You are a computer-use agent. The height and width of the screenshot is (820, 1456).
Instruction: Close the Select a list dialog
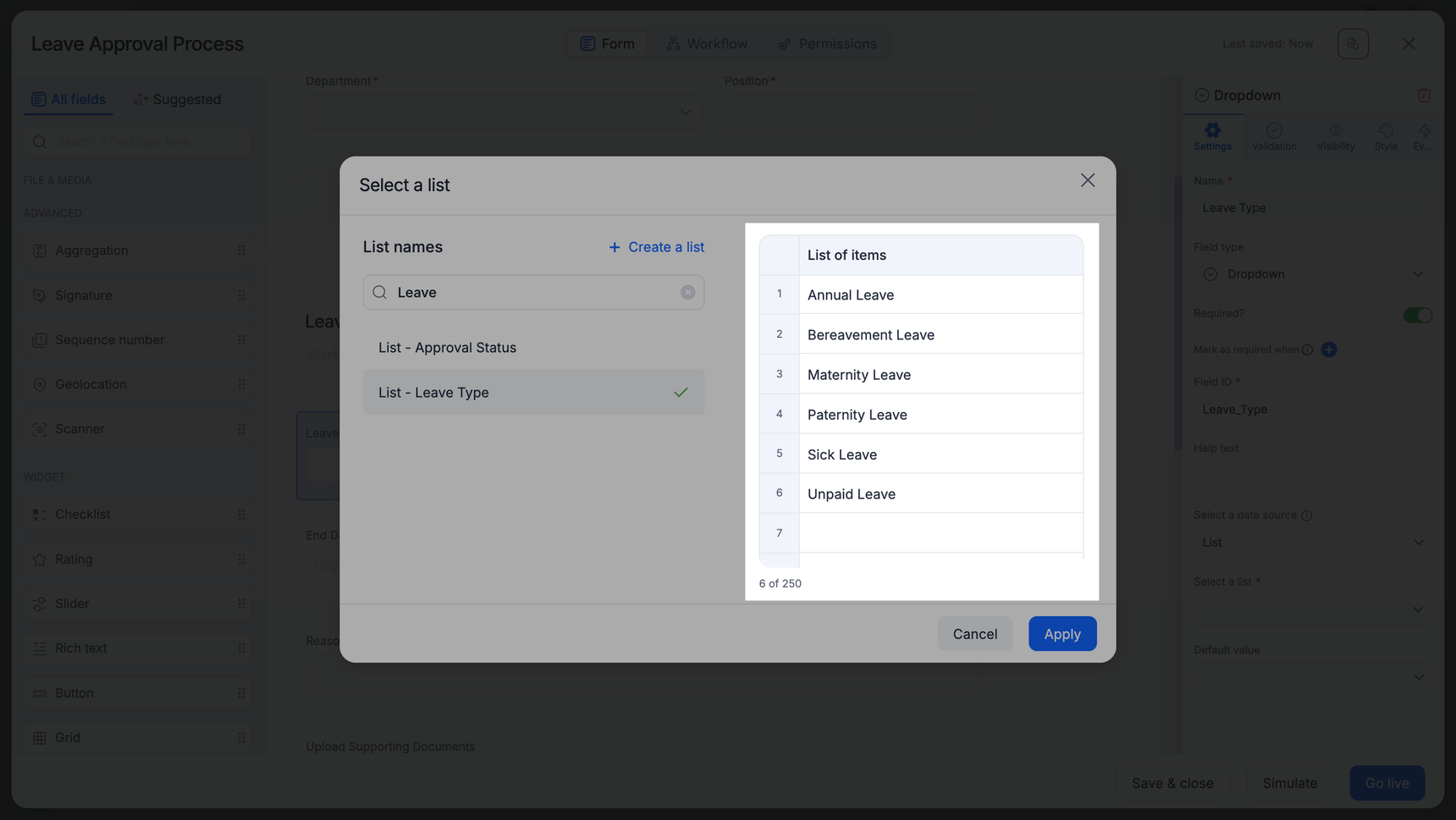[1088, 180]
